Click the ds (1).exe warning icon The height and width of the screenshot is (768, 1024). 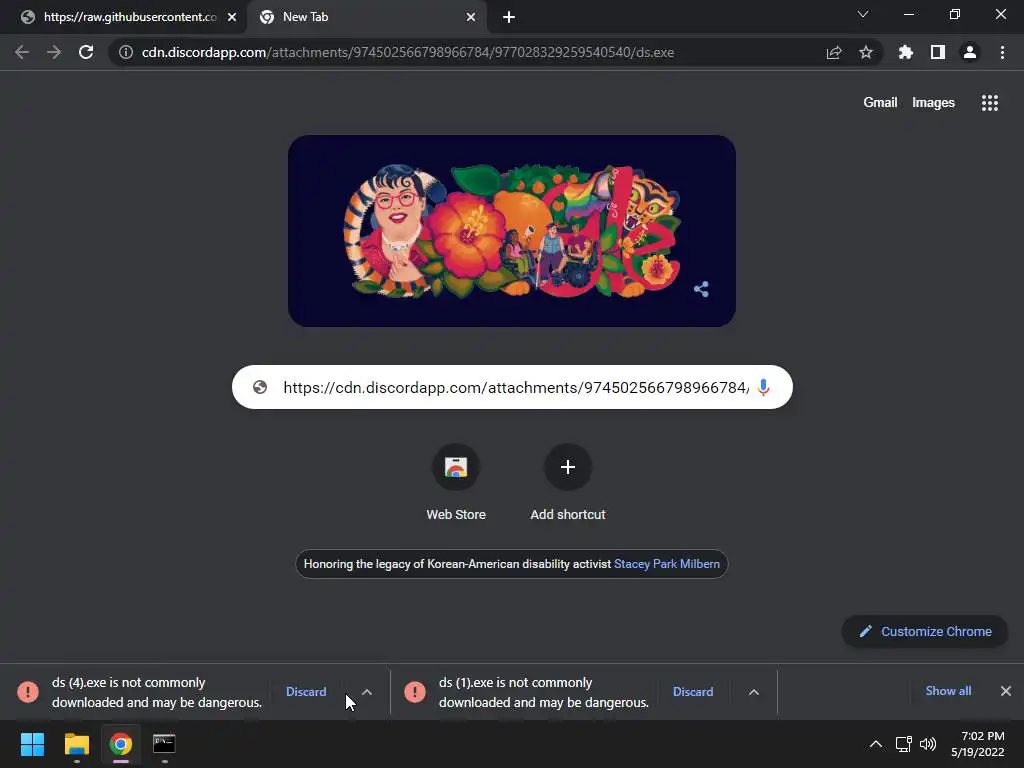click(x=415, y=692)
